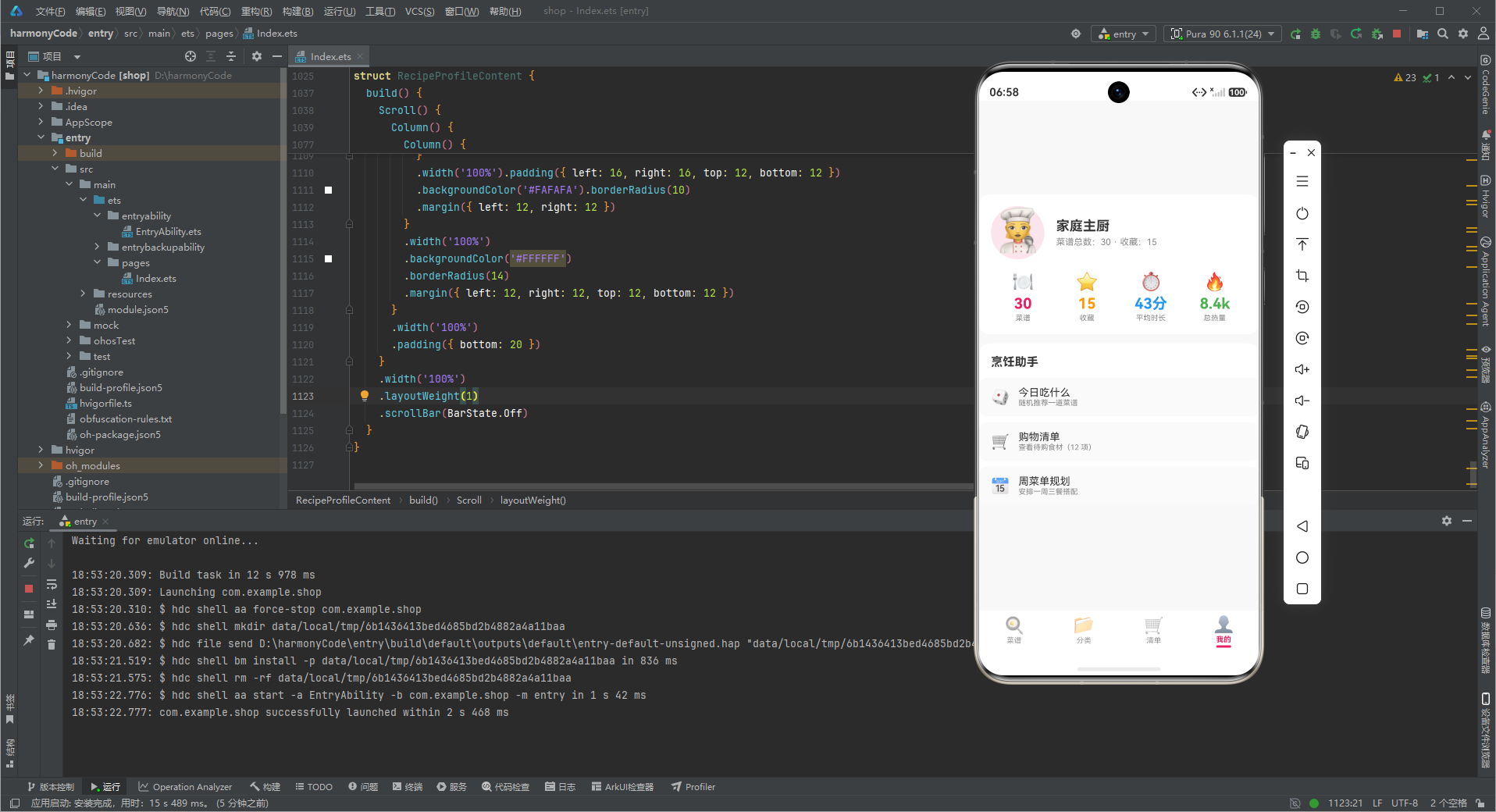
Task: Click the user account icon
Action: pos(1484,34)
